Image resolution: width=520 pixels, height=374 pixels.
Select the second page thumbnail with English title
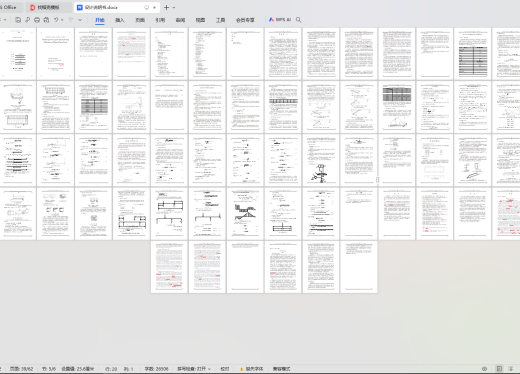55,54
